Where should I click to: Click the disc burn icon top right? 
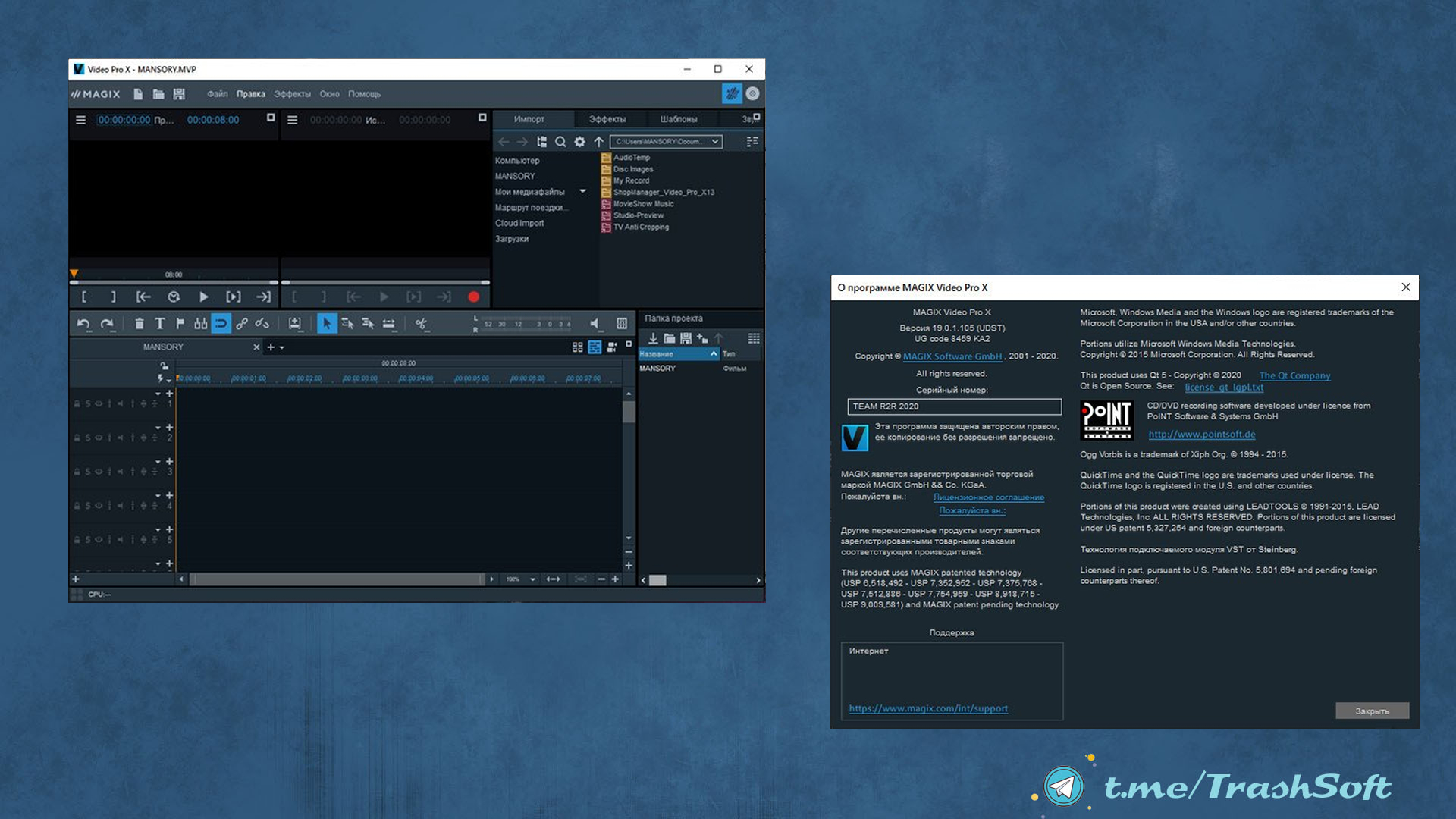click(752, 93)
